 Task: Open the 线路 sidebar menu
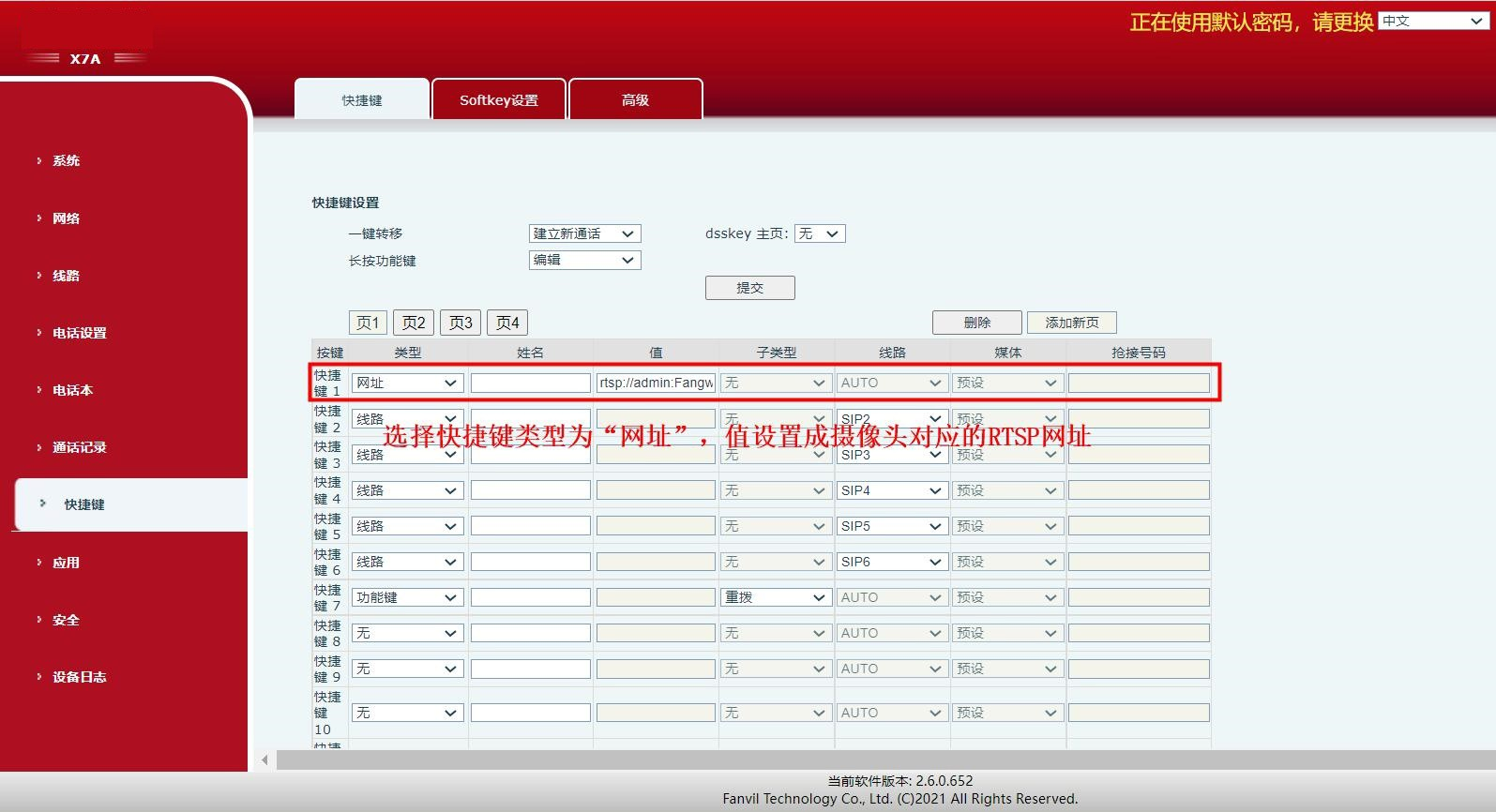tap(66, 276)
